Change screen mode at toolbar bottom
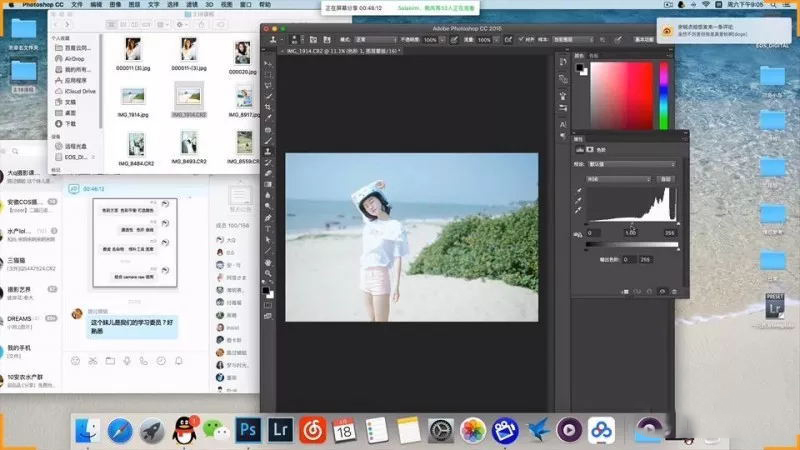This screenshot has width=800, height=450. (x=268, y=316)
